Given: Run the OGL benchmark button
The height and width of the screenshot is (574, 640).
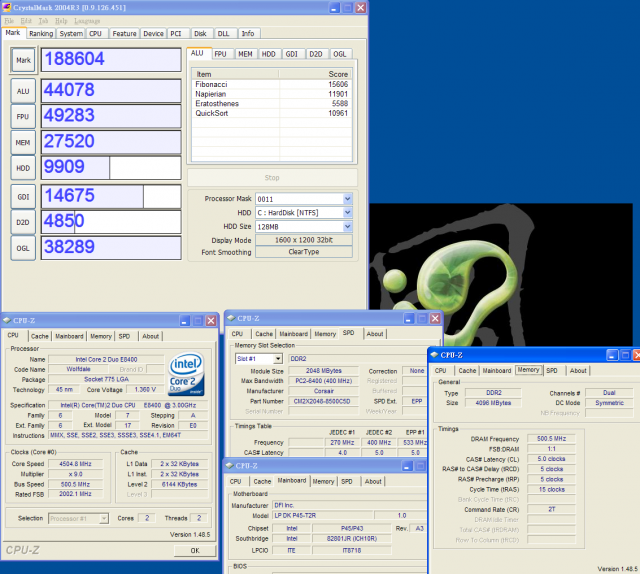Looking at the screenshot, I should click(23, 248).
